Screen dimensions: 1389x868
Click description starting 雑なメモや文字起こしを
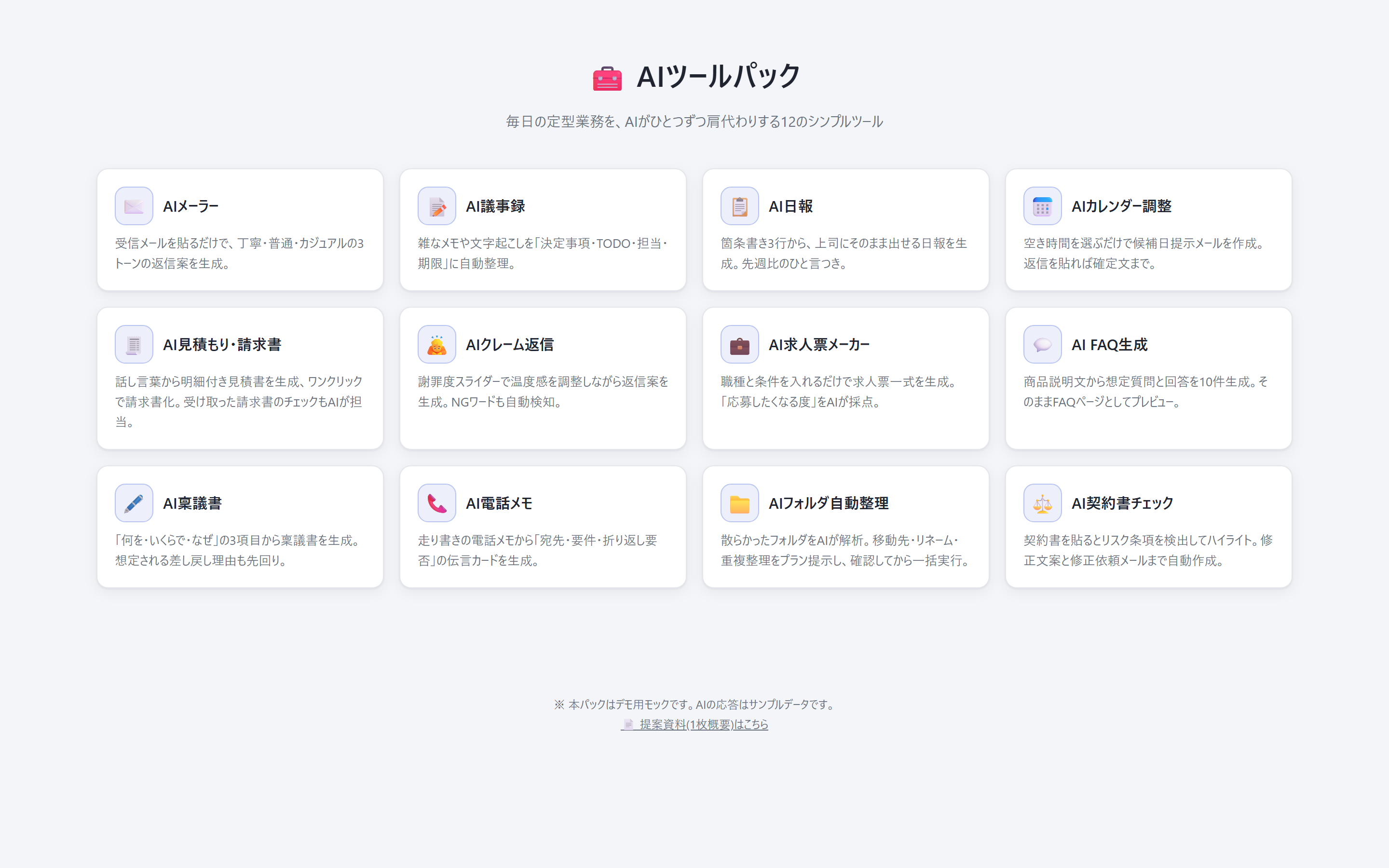point(543,253)
